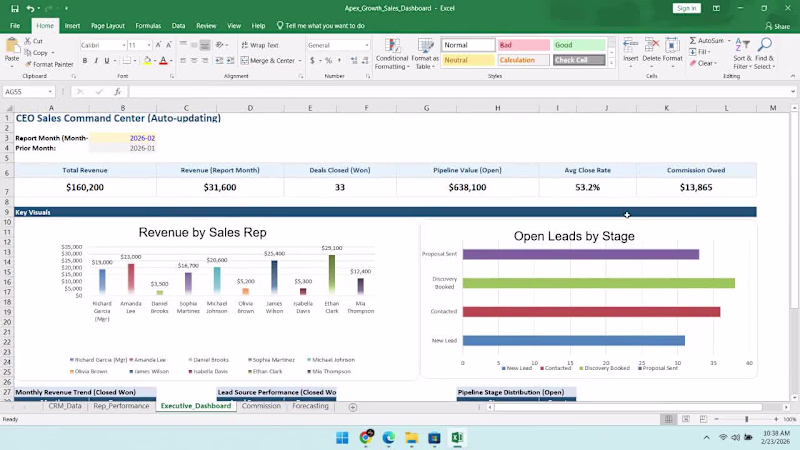Apply the fill color bucket
The height and width of the screenshot is (450, 800).
click(147, 61)
